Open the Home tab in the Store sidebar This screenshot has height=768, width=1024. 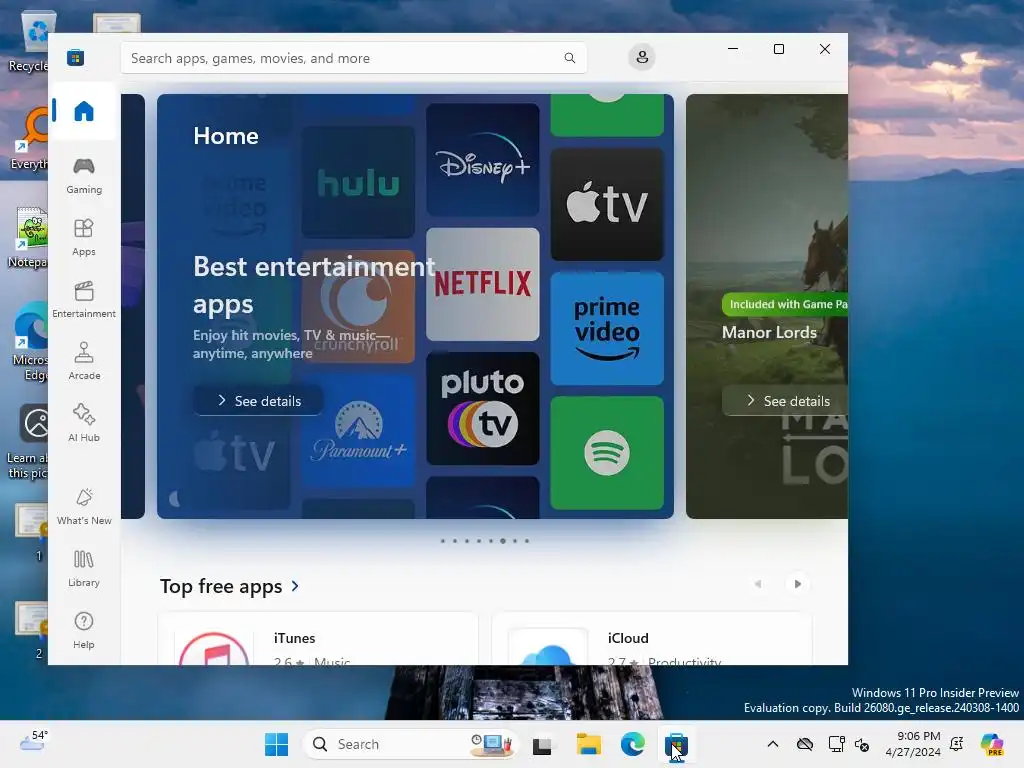pos(84,110)
